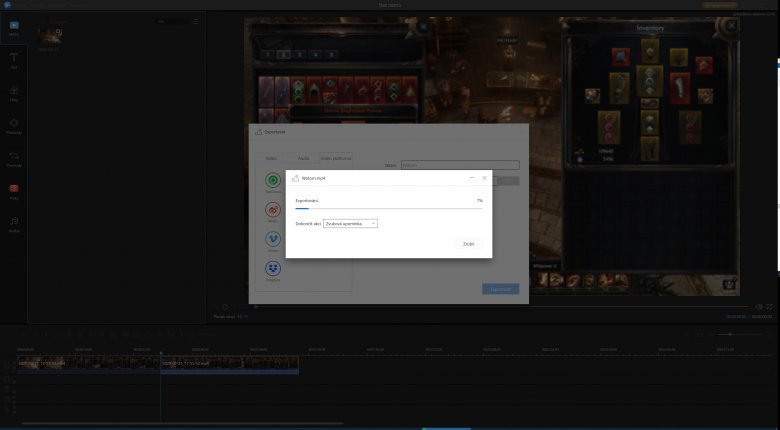
Task: Toggle fullscreen preview icon
Action: [x=770, y=307]
